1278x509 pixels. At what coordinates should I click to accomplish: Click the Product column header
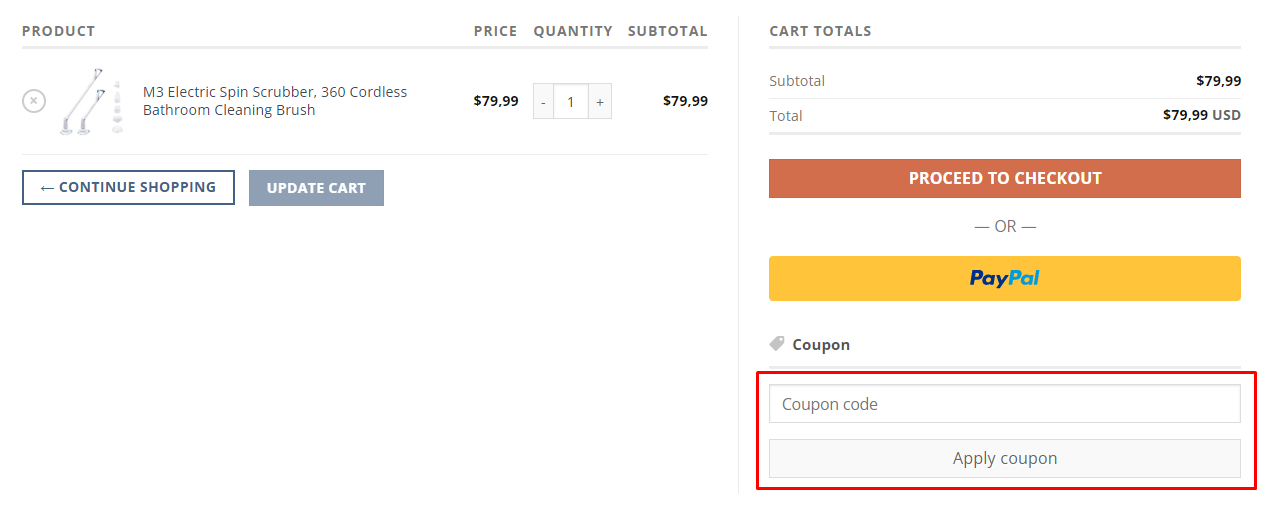click(59, 31)
